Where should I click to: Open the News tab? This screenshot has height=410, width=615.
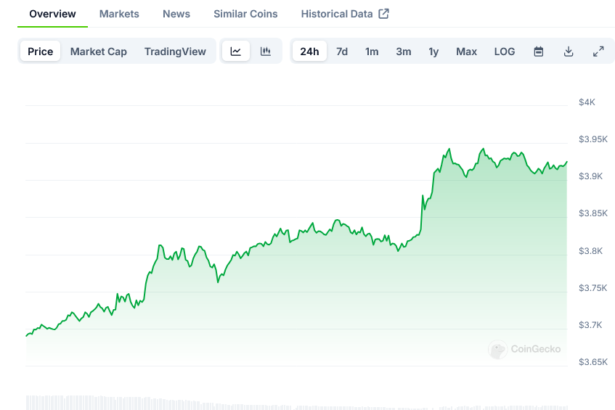pyautogui.click(x=176, y=14)
